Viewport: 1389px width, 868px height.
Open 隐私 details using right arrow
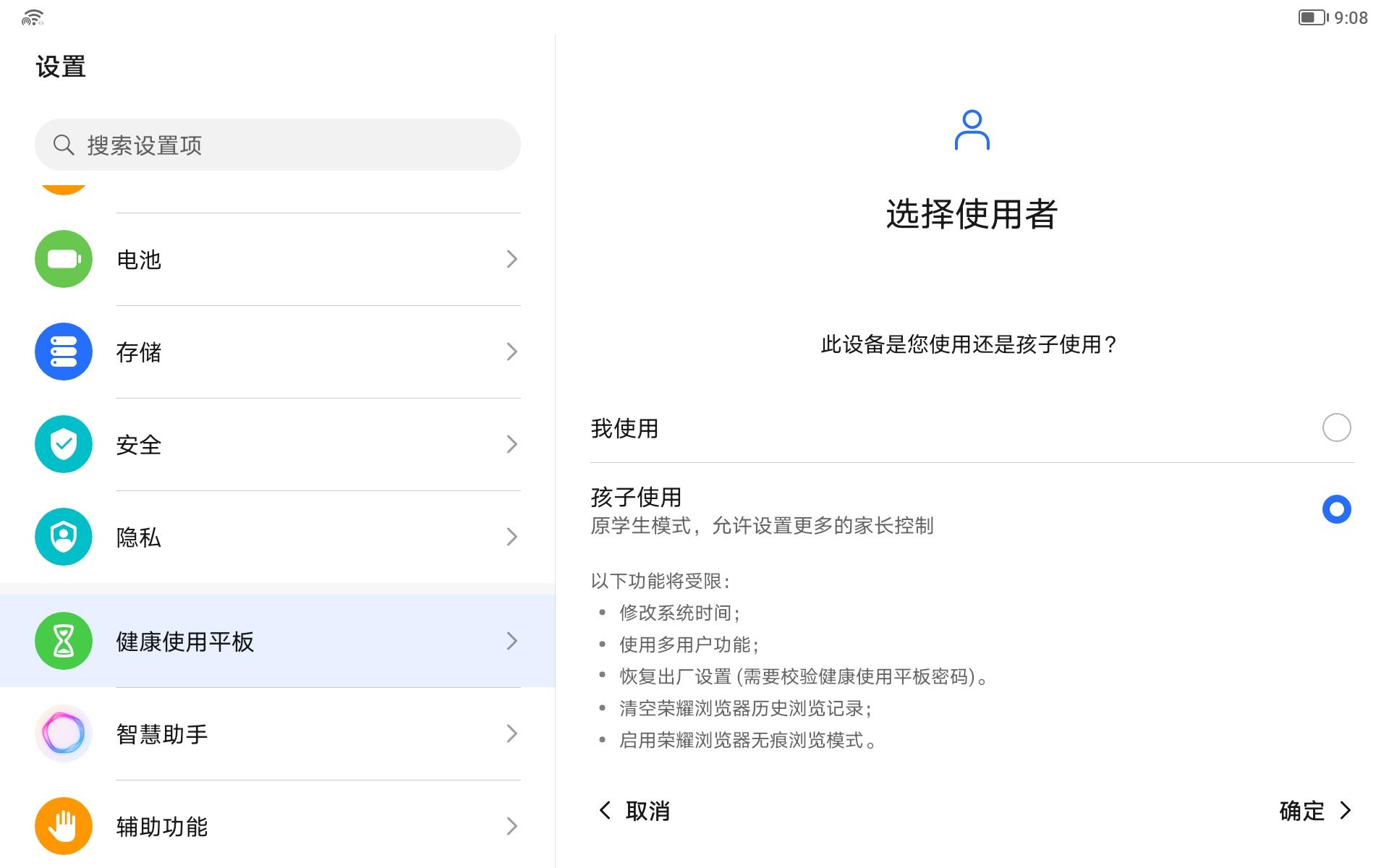(x=511, y=537)
